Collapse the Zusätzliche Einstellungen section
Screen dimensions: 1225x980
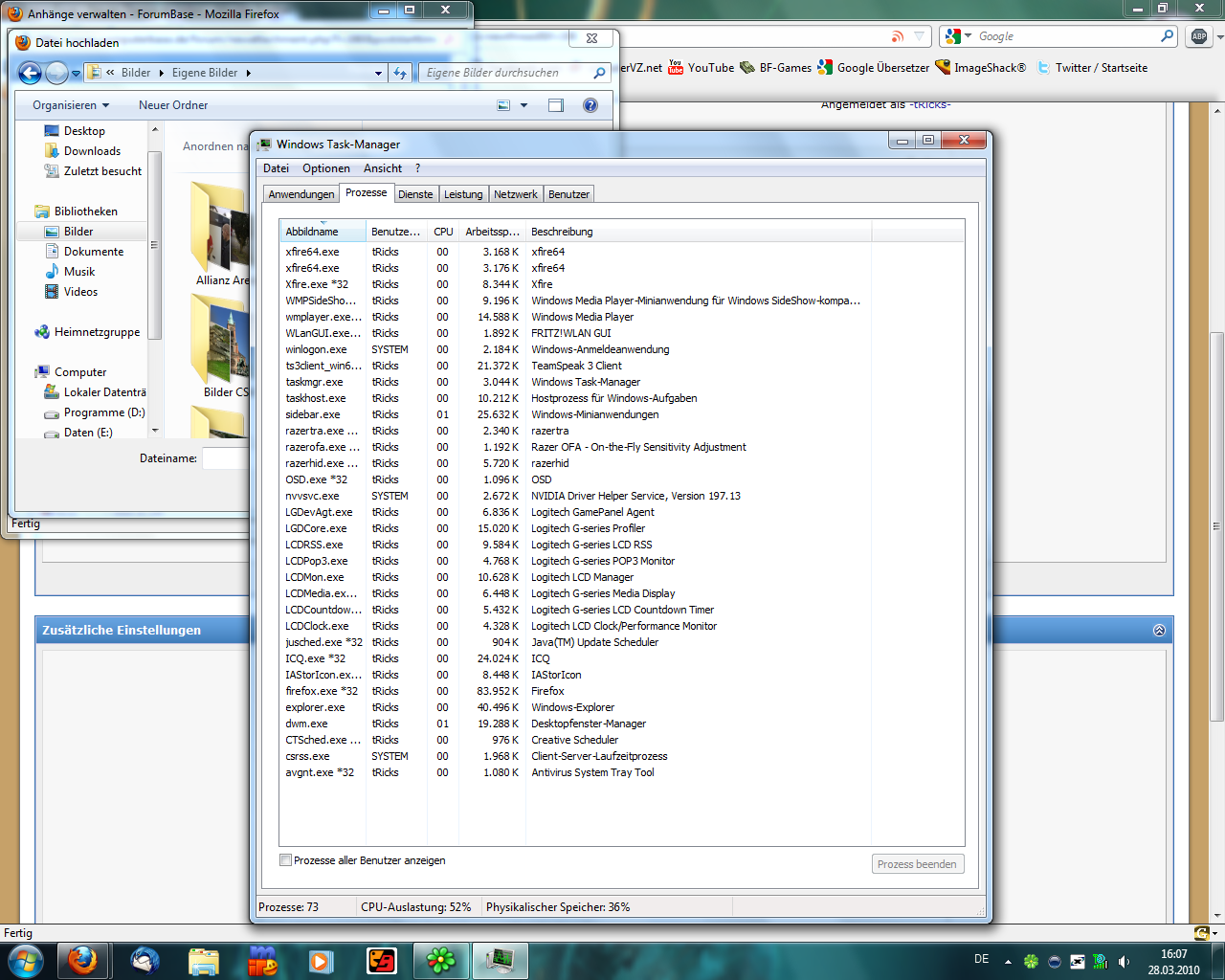point(1159,631)
